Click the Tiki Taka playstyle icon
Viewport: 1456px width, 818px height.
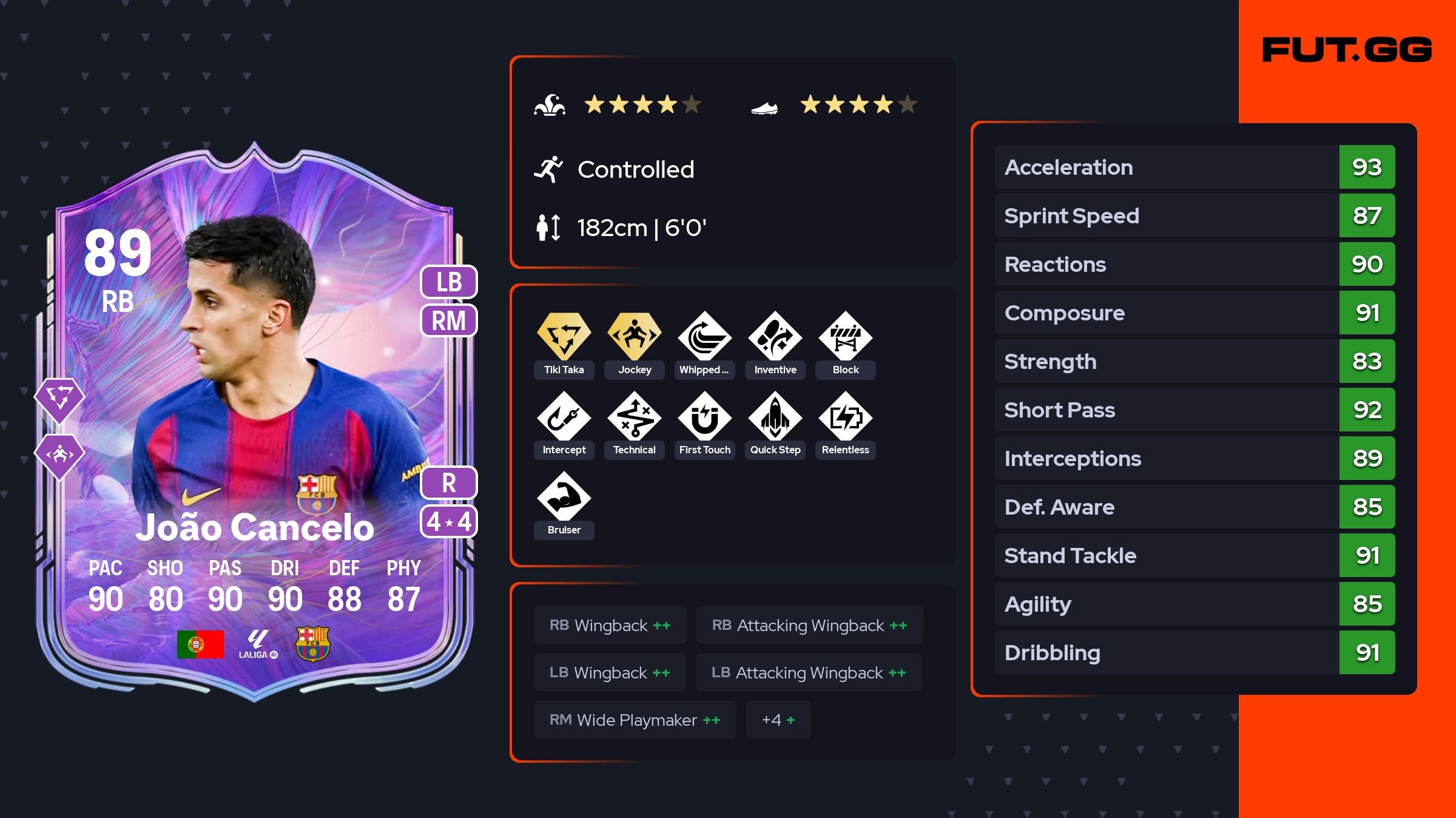(564, 336)
